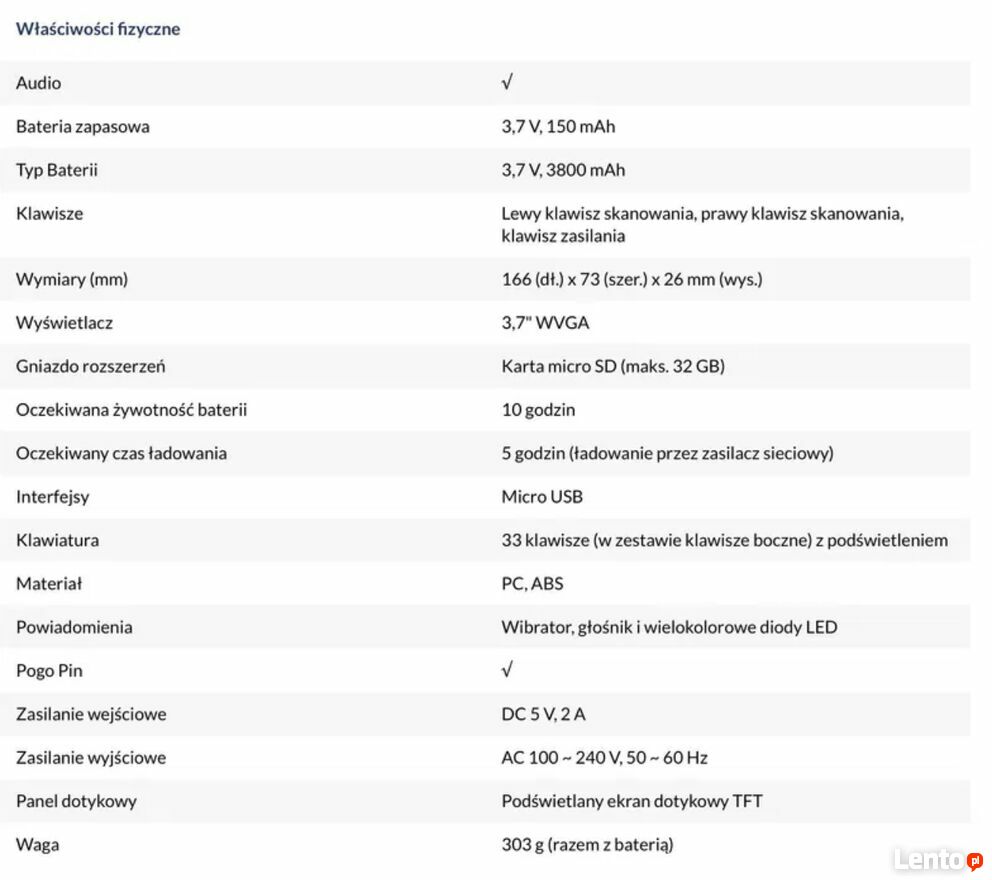Click the 33 klawisze keyboard description
The image size is (992, 880).
pyautogui.click(x=724, y=540)
